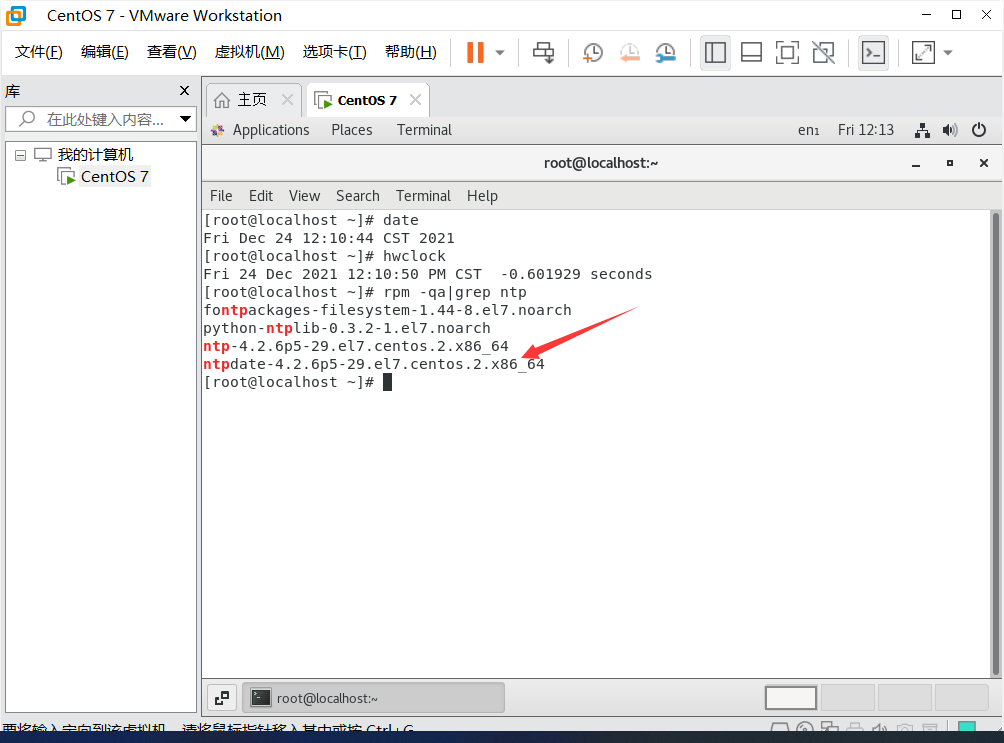This screenshot has width=1004, height=743.
Task: Click the en input source indicator
Action: (809, 130)
